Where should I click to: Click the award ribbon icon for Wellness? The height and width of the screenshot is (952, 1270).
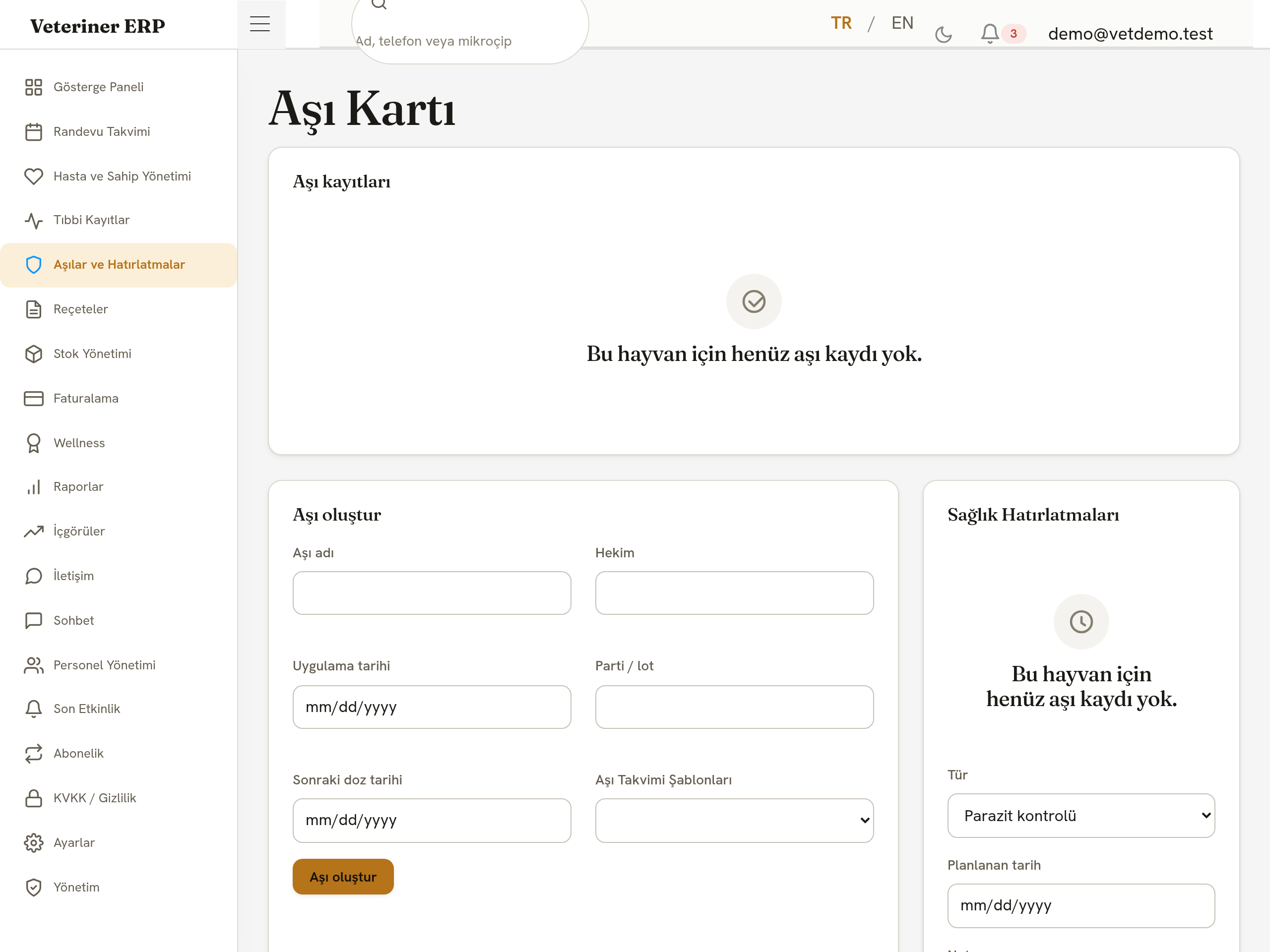(33, 443)
